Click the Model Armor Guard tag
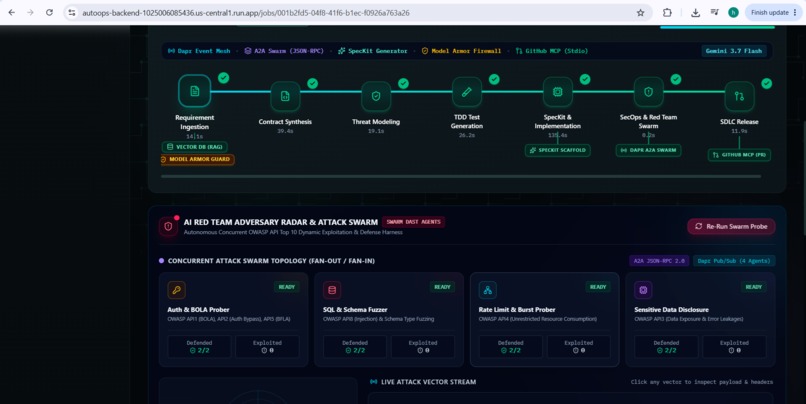 (x=197, y=159)
